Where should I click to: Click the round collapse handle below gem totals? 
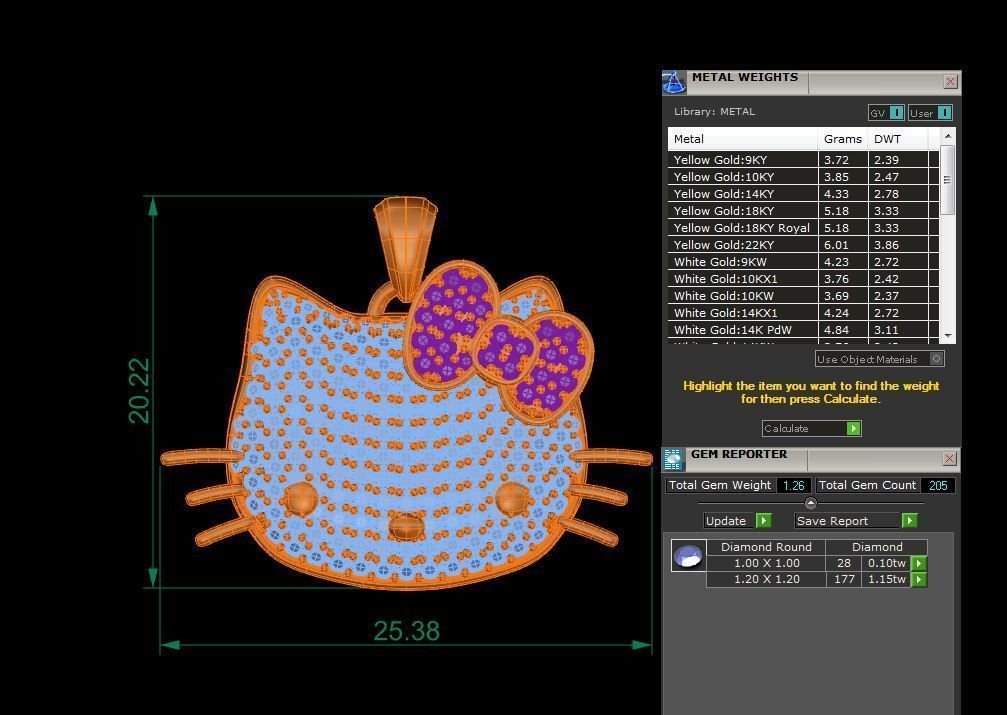tap(810, 503)
